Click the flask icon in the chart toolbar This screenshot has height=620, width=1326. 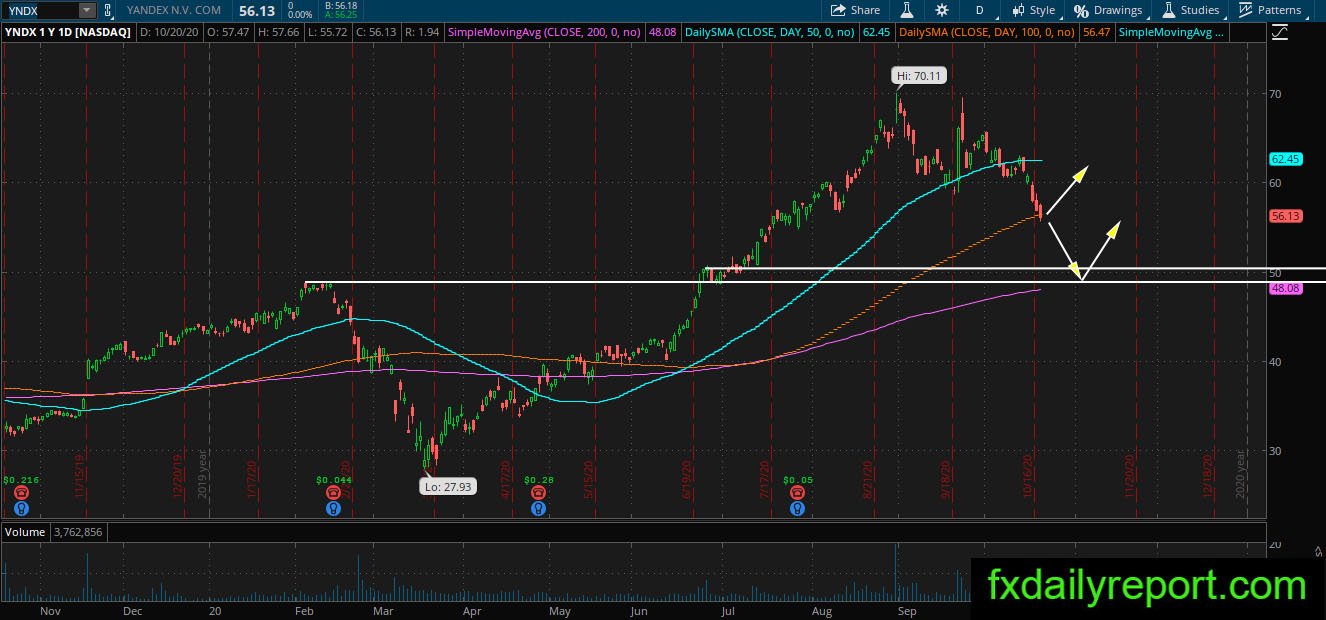click(907, 10)
